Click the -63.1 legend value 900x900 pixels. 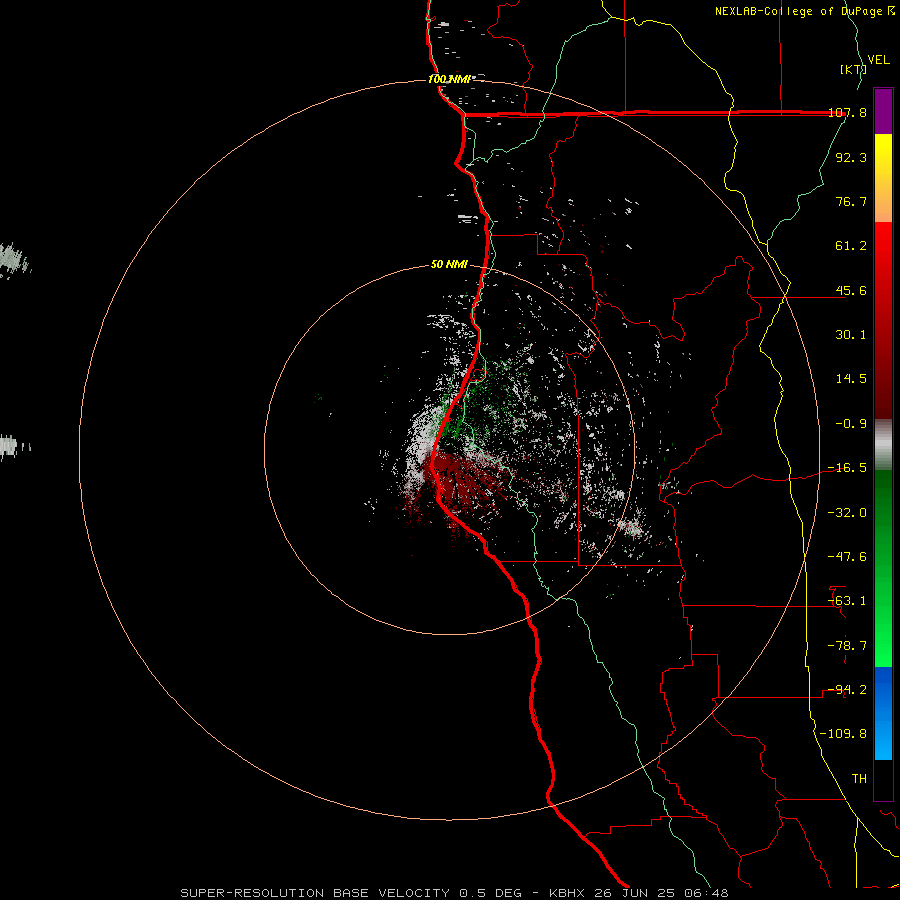(x=847, y=601)
